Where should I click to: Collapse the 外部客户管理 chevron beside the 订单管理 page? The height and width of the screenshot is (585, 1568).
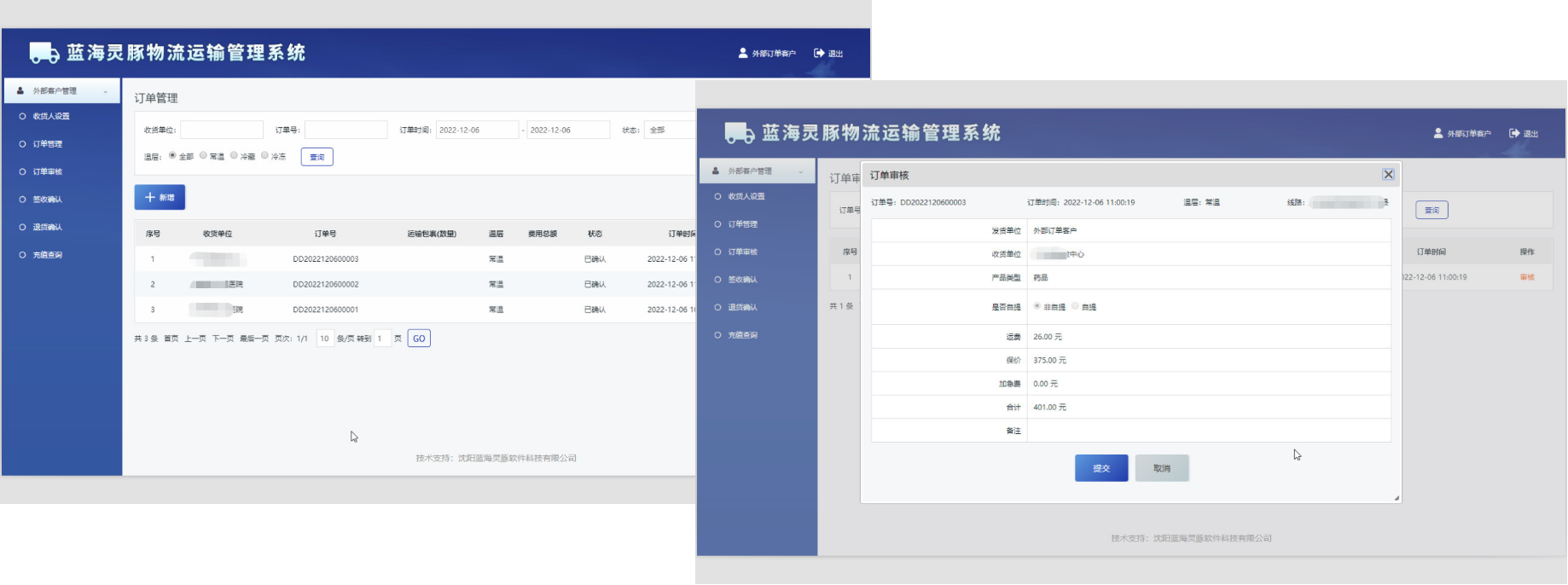pos(106,91)
